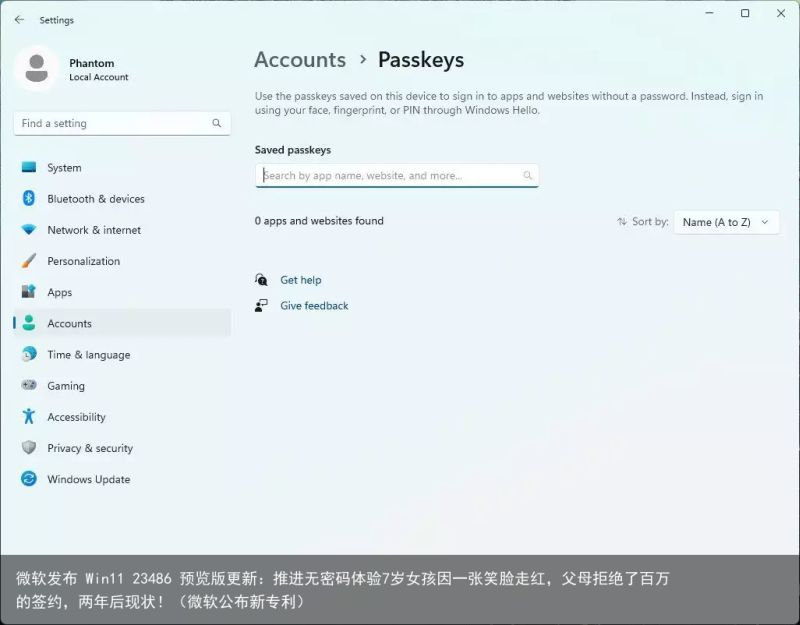The height and width of the screenshot is (625, 800).
Task: Click the Personalization paintbrush icon
Action: 29,261
